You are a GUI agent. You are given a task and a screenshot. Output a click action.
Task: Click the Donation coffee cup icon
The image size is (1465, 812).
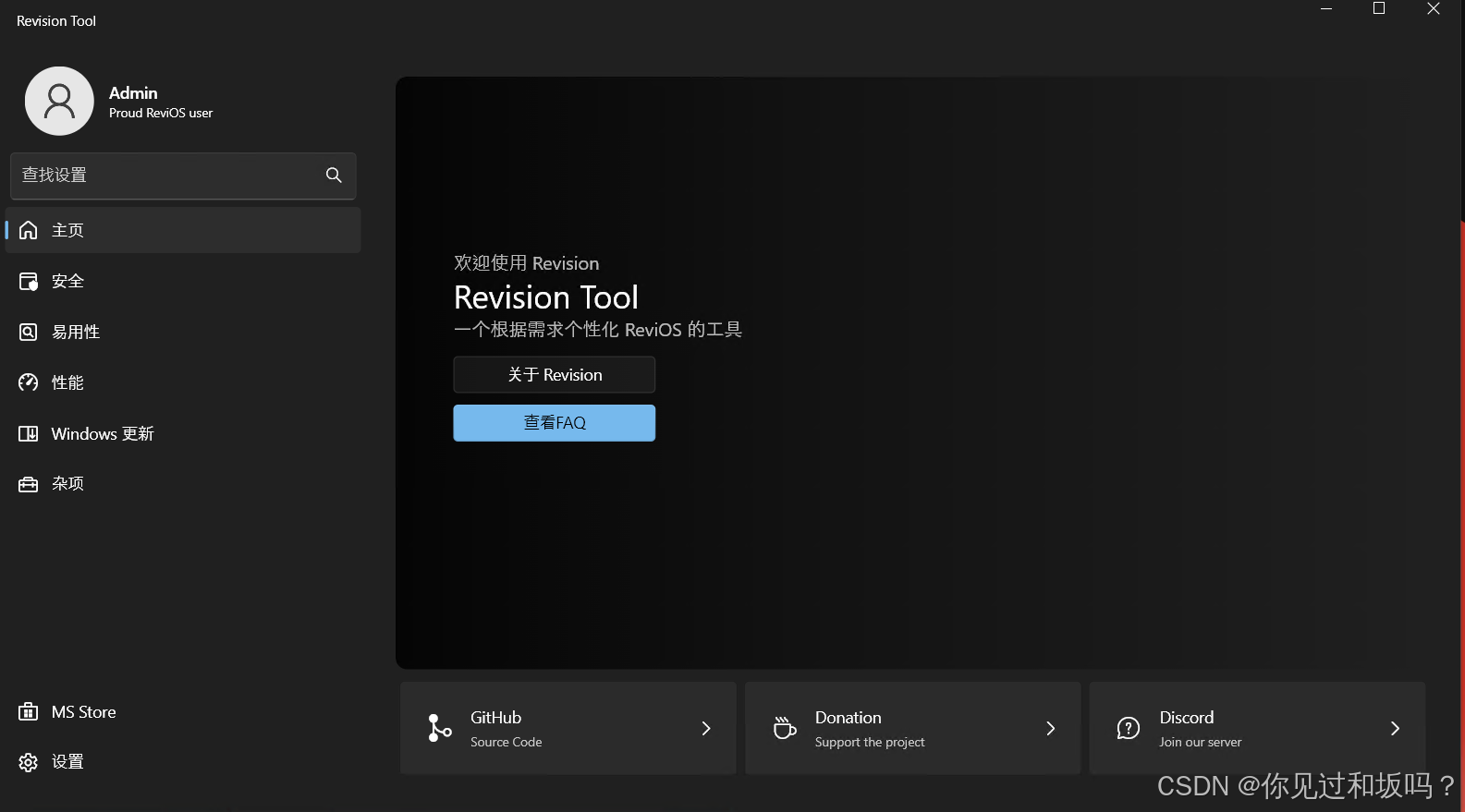[x=785, y=728]
